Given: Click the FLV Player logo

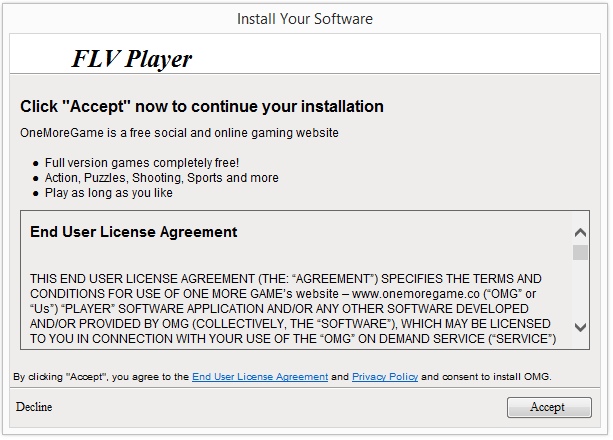Looking at the screenshot, I should click(x=131, y=59).
